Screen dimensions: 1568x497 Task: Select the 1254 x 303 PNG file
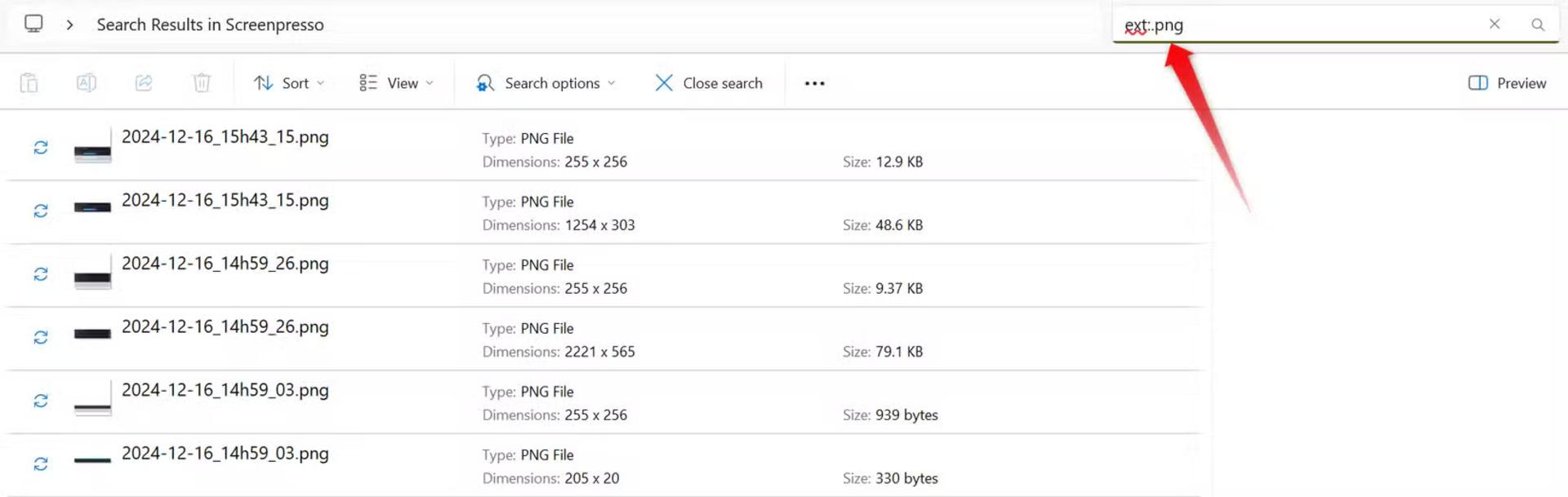(604, 212)
